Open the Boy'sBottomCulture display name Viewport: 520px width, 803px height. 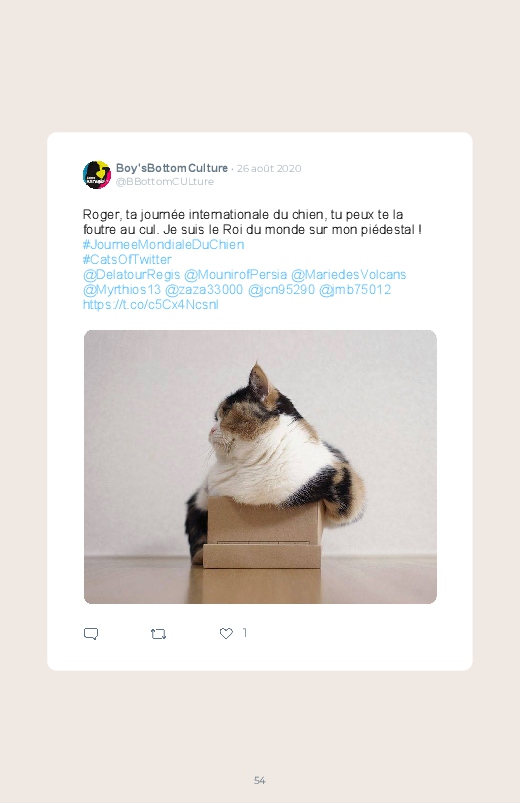click(x=172, y=168)
